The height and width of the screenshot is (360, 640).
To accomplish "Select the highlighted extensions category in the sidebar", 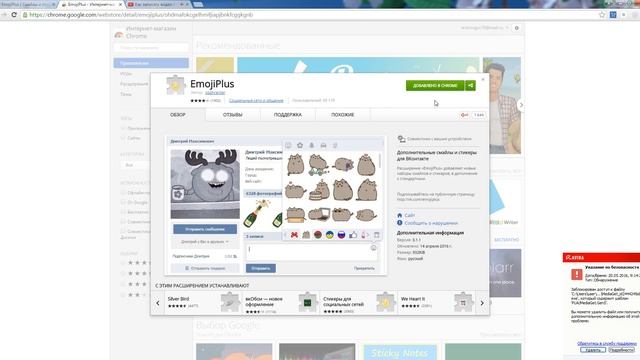I will coord(151,63).
